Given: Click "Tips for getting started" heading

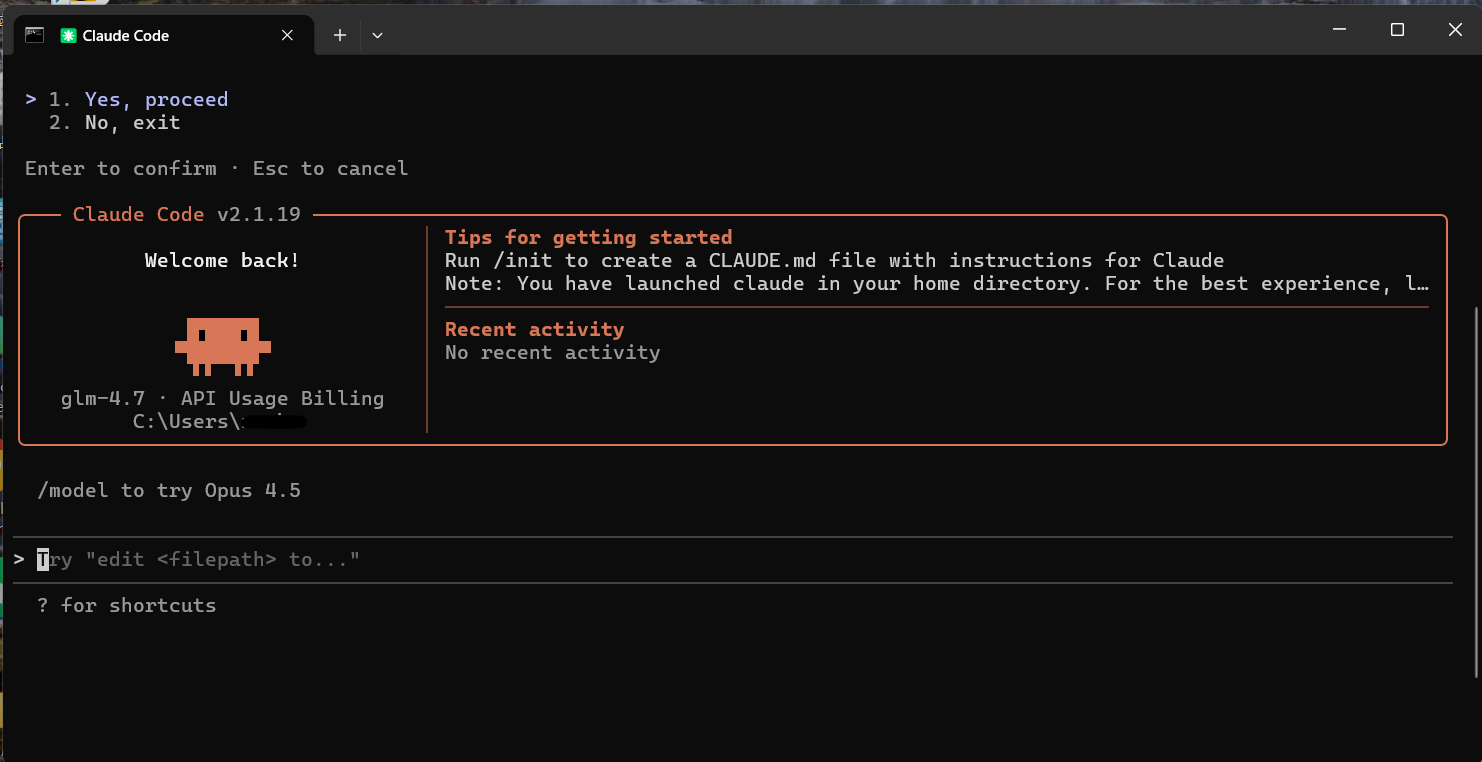Looking at the screenshot, I should click(x=588, y=237).
